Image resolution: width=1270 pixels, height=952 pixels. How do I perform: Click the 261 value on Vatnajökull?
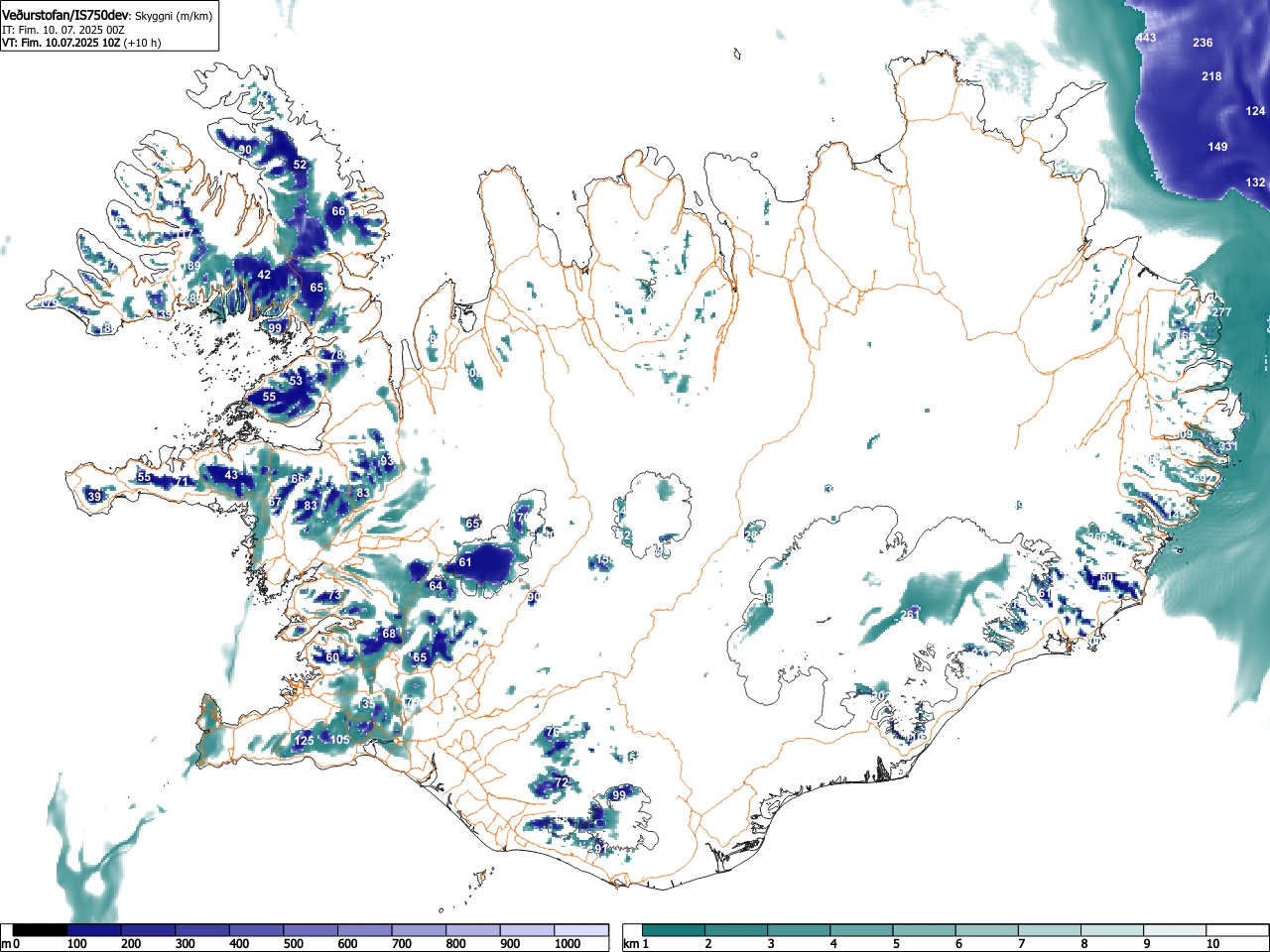point(910,615)
